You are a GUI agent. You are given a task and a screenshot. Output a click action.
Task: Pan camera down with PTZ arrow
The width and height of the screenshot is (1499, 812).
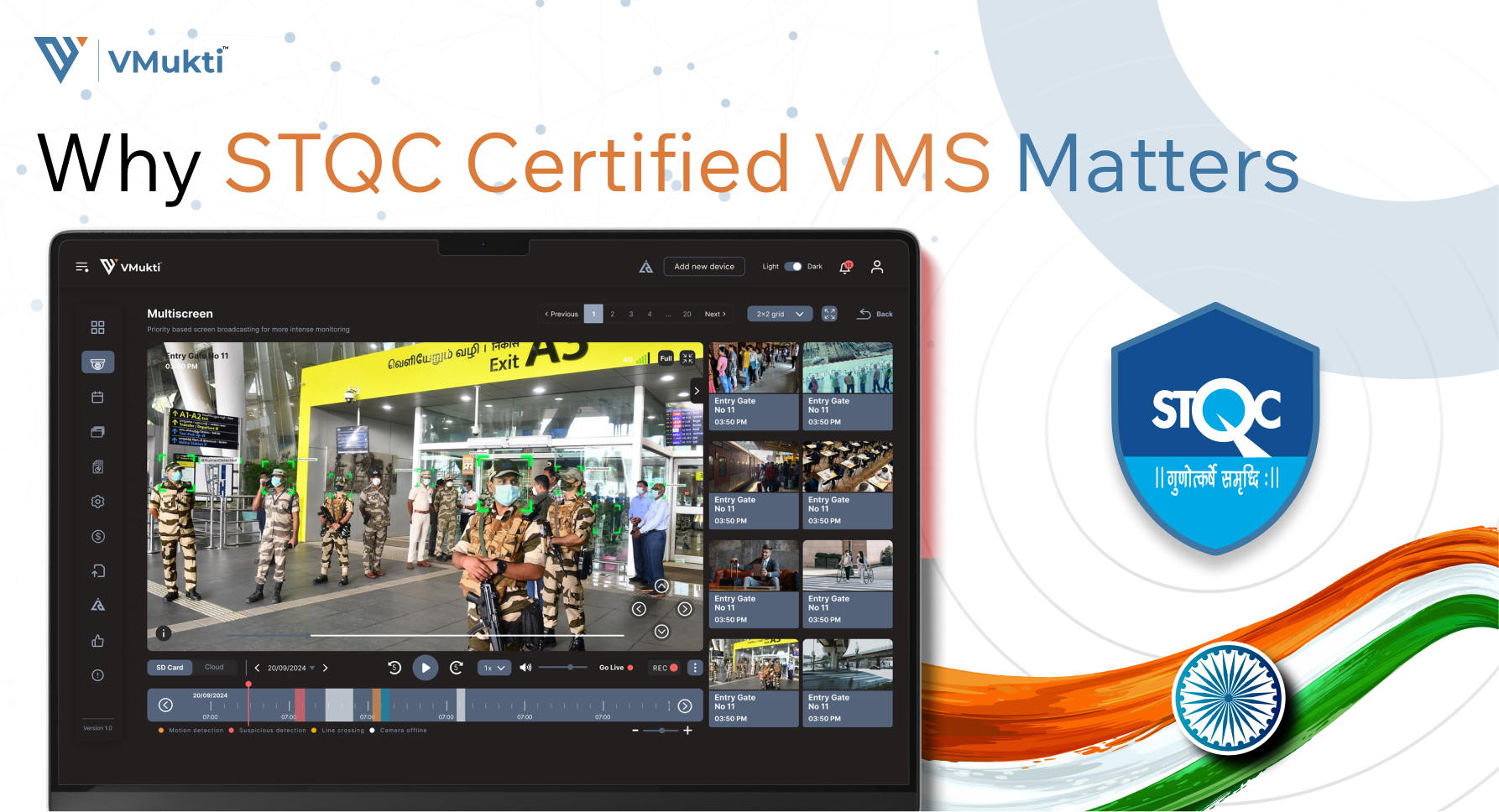pos(661,631)
